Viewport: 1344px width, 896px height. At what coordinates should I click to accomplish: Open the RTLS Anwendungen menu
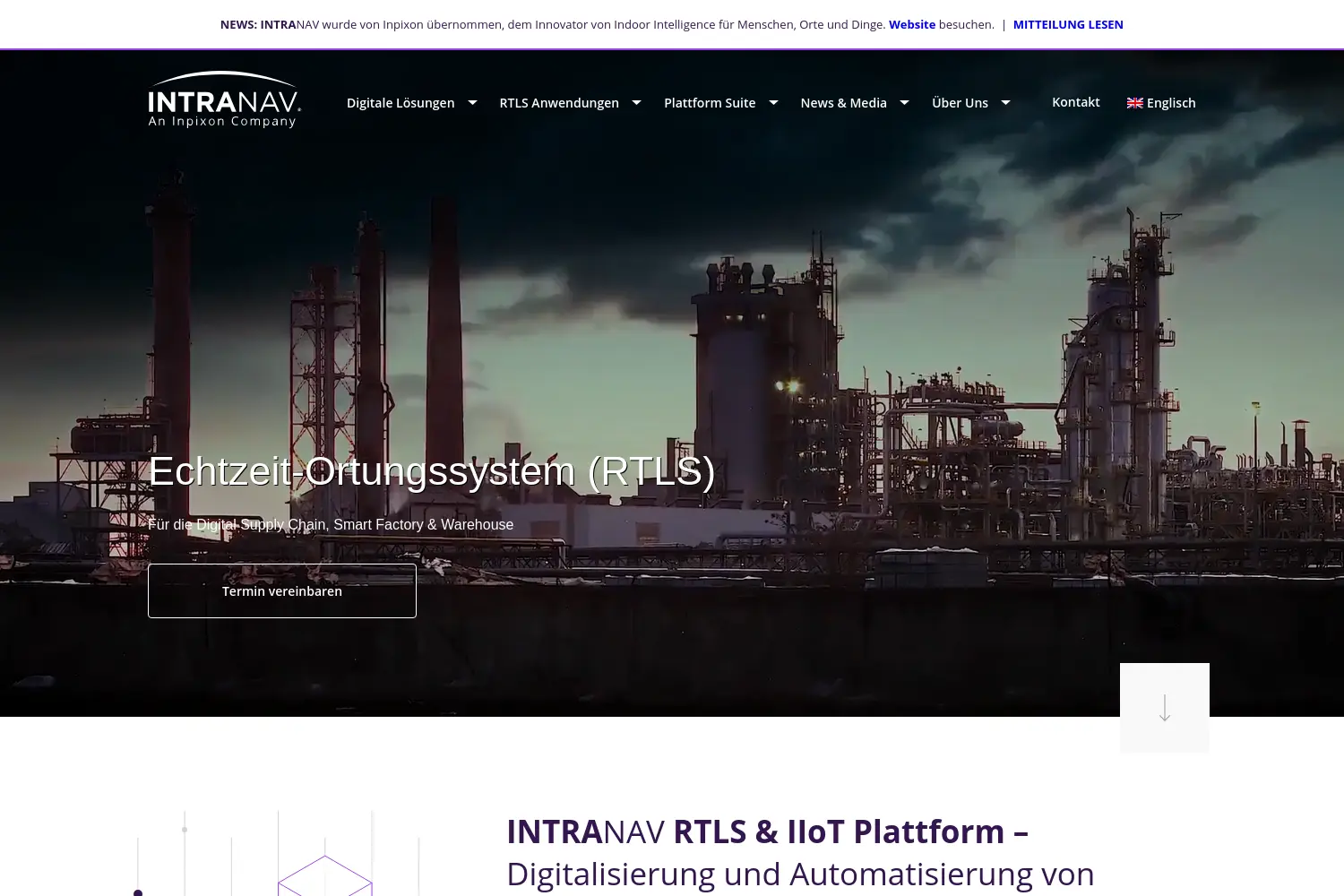tap(559, 103)
